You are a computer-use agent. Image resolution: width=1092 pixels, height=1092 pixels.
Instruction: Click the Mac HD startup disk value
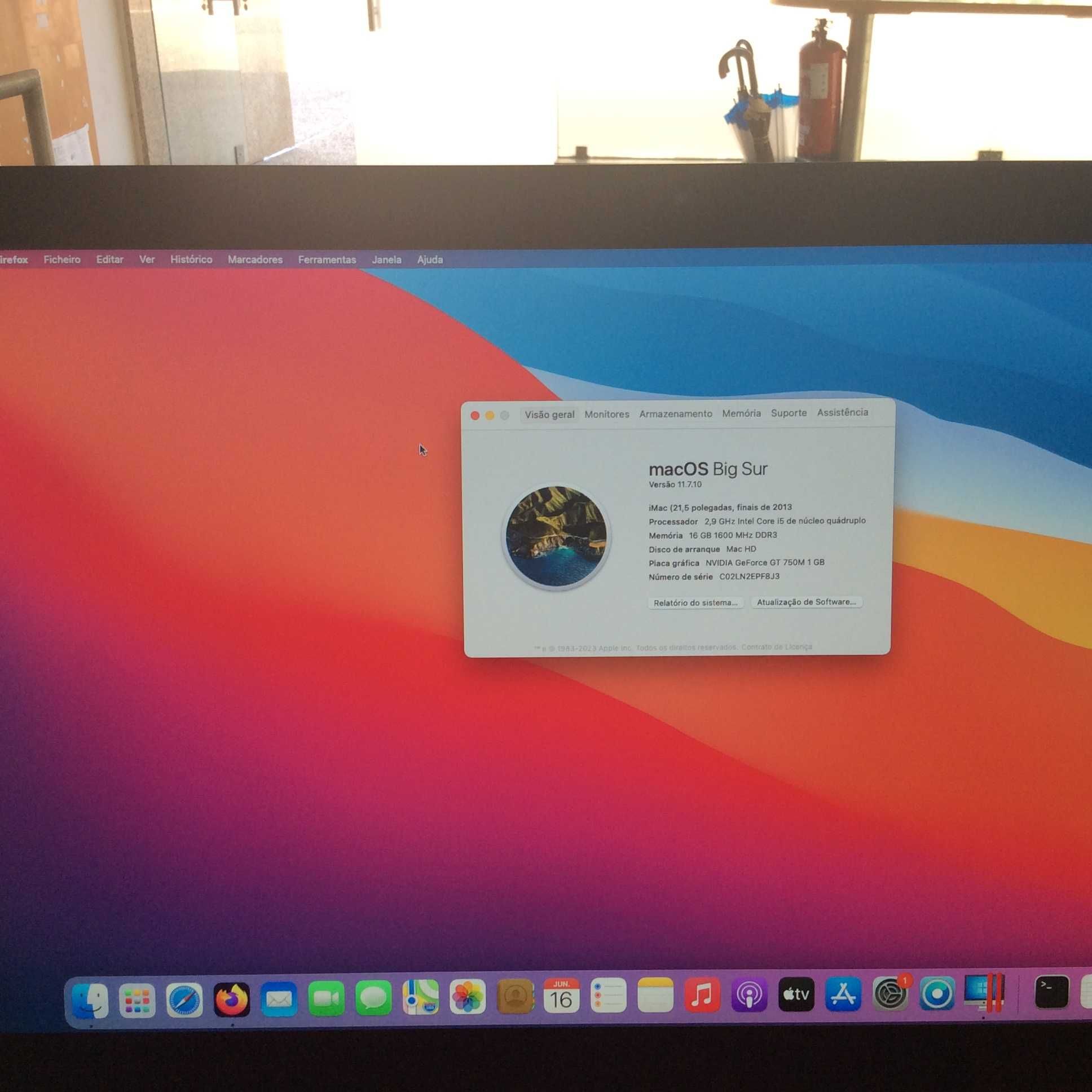741,549
